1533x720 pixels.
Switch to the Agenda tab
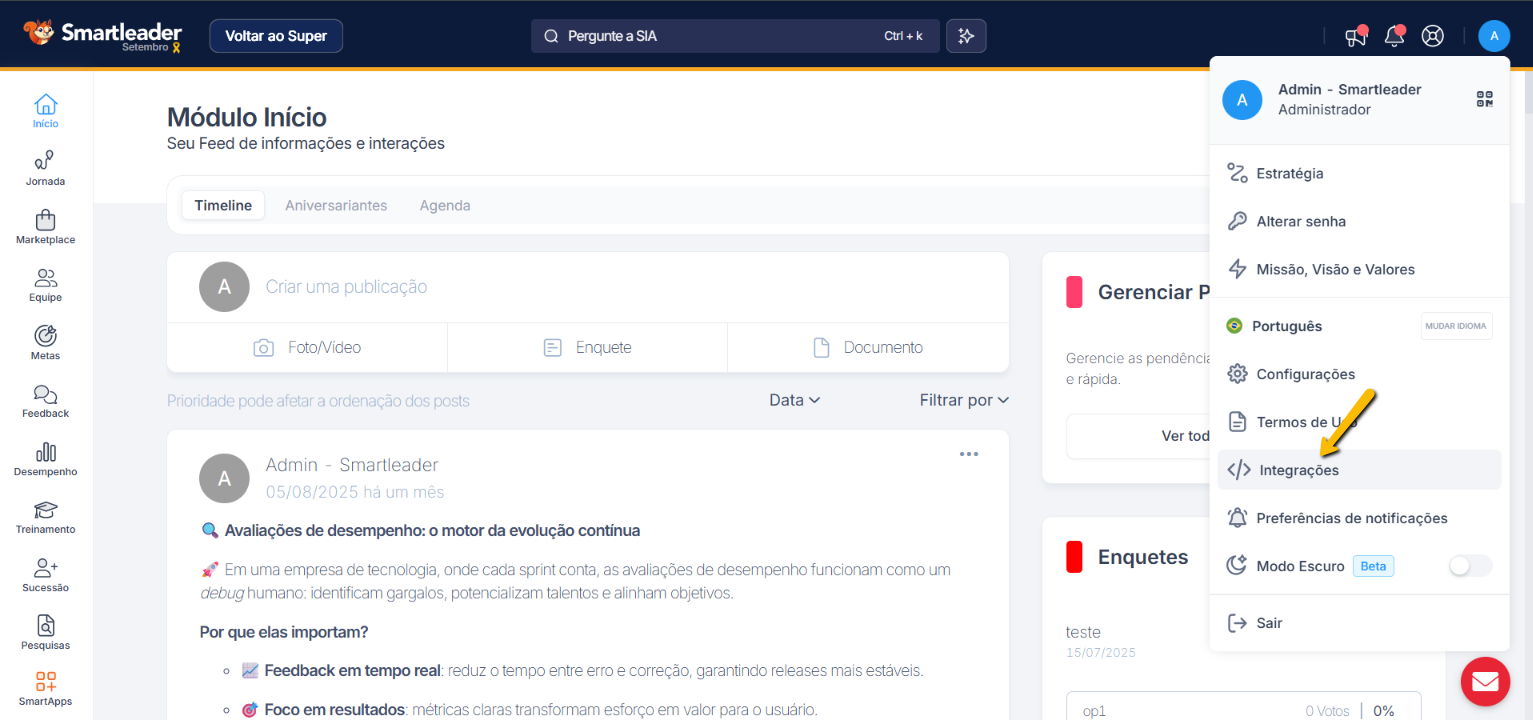point(445,205)
